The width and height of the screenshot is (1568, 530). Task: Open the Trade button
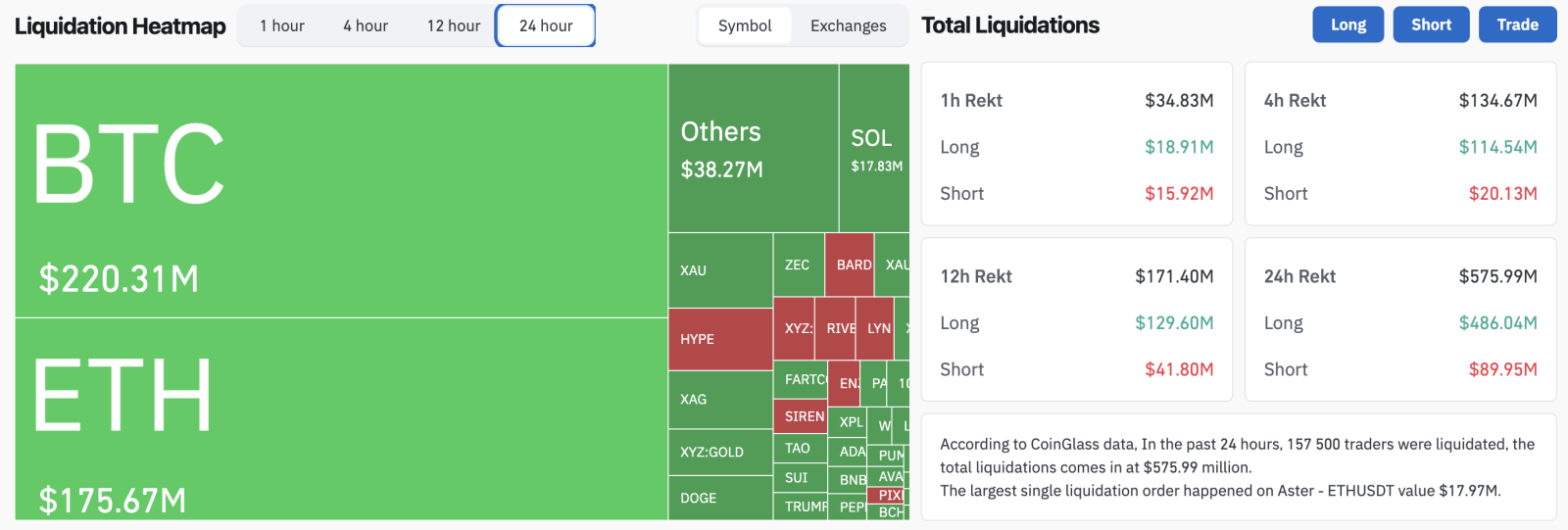tap(1517, 24)
